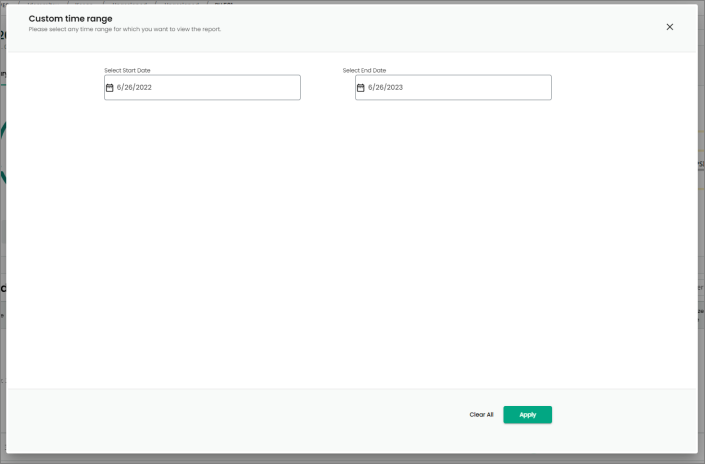This screenshot has width=705, height=464.
Task: Click empty space right of 6/26/2022
Action: [x=230, y=88]
